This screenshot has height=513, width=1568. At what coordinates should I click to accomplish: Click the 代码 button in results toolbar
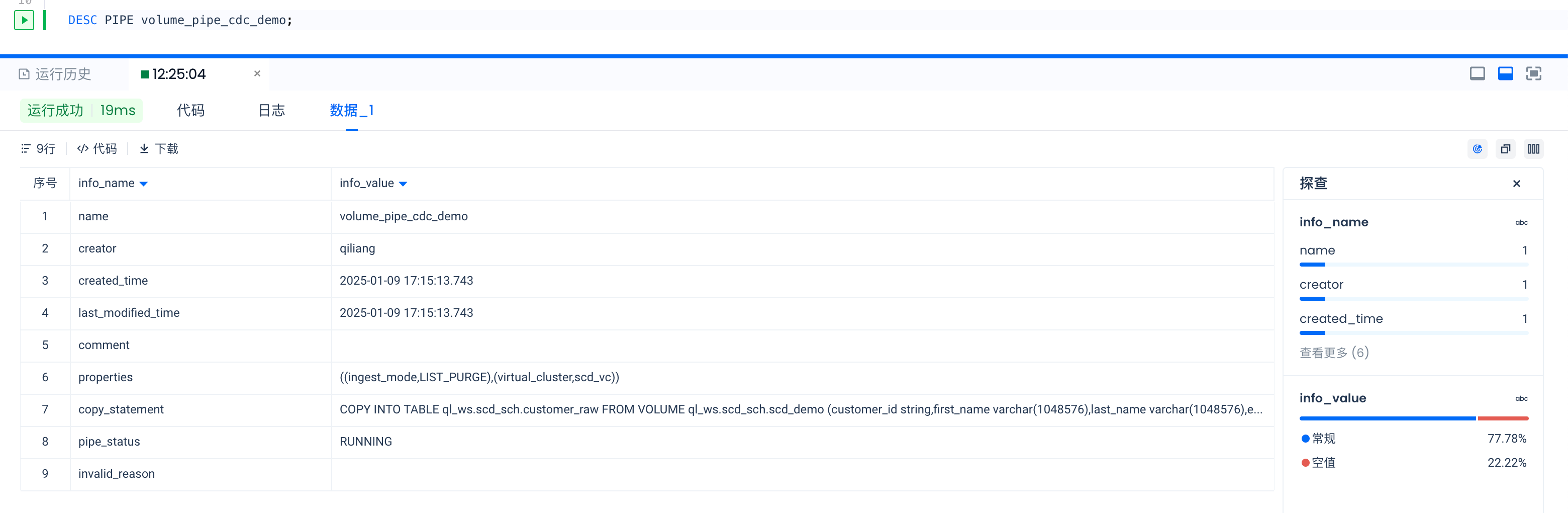97,149
